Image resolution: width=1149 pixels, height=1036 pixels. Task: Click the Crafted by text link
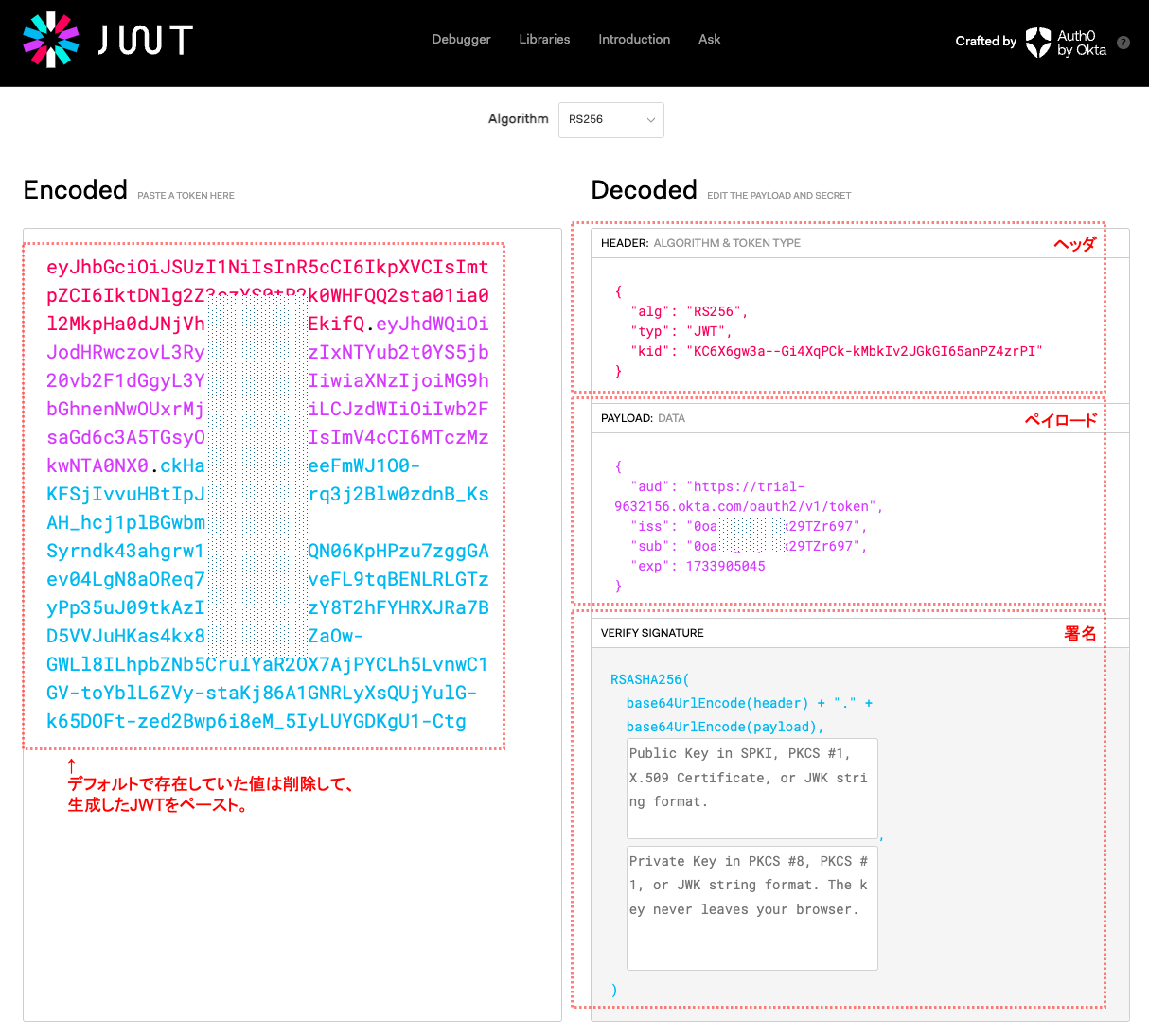point(985,42)
